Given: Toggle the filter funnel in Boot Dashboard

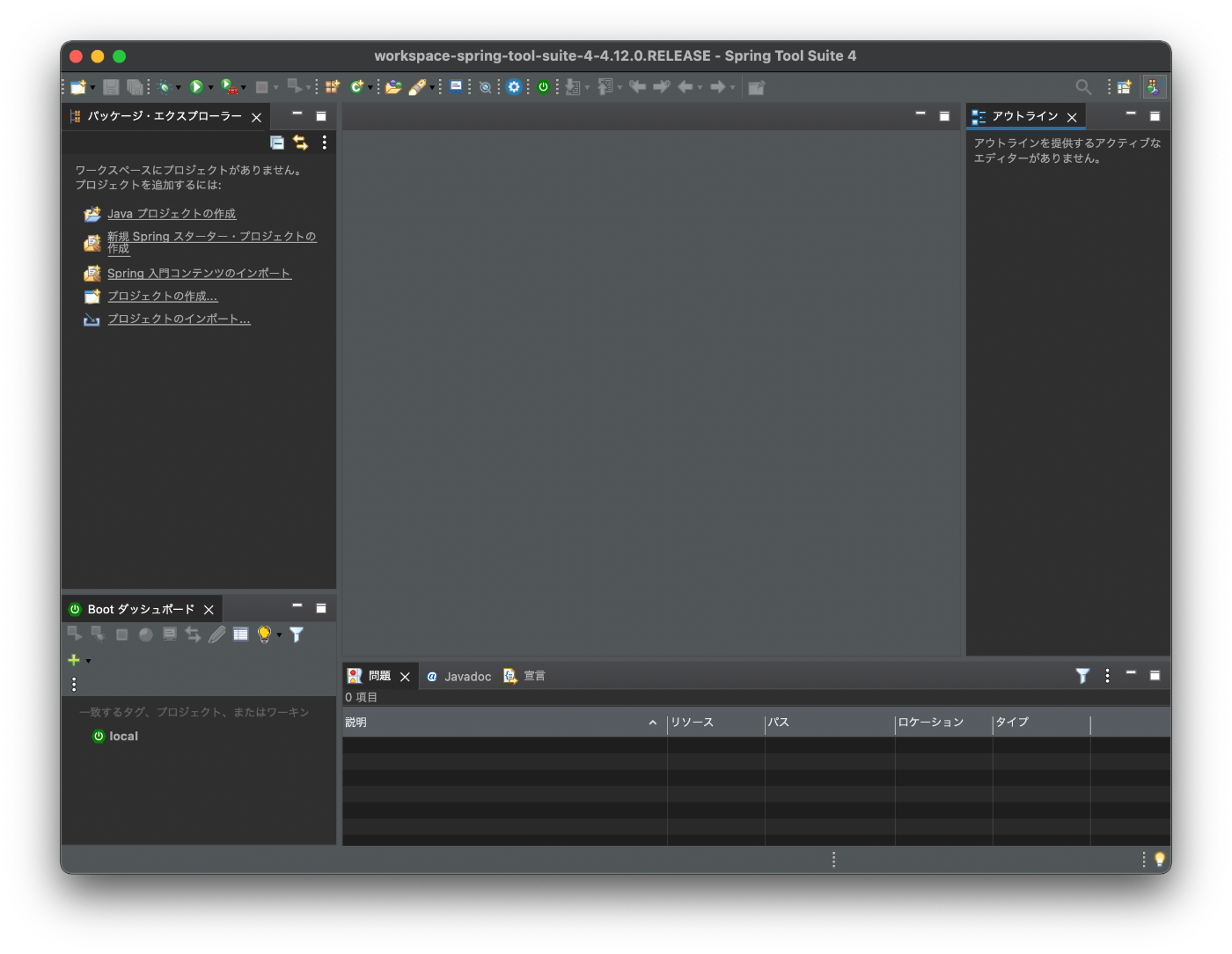Looking at the screenshot, I should click(x=297, y=635).
